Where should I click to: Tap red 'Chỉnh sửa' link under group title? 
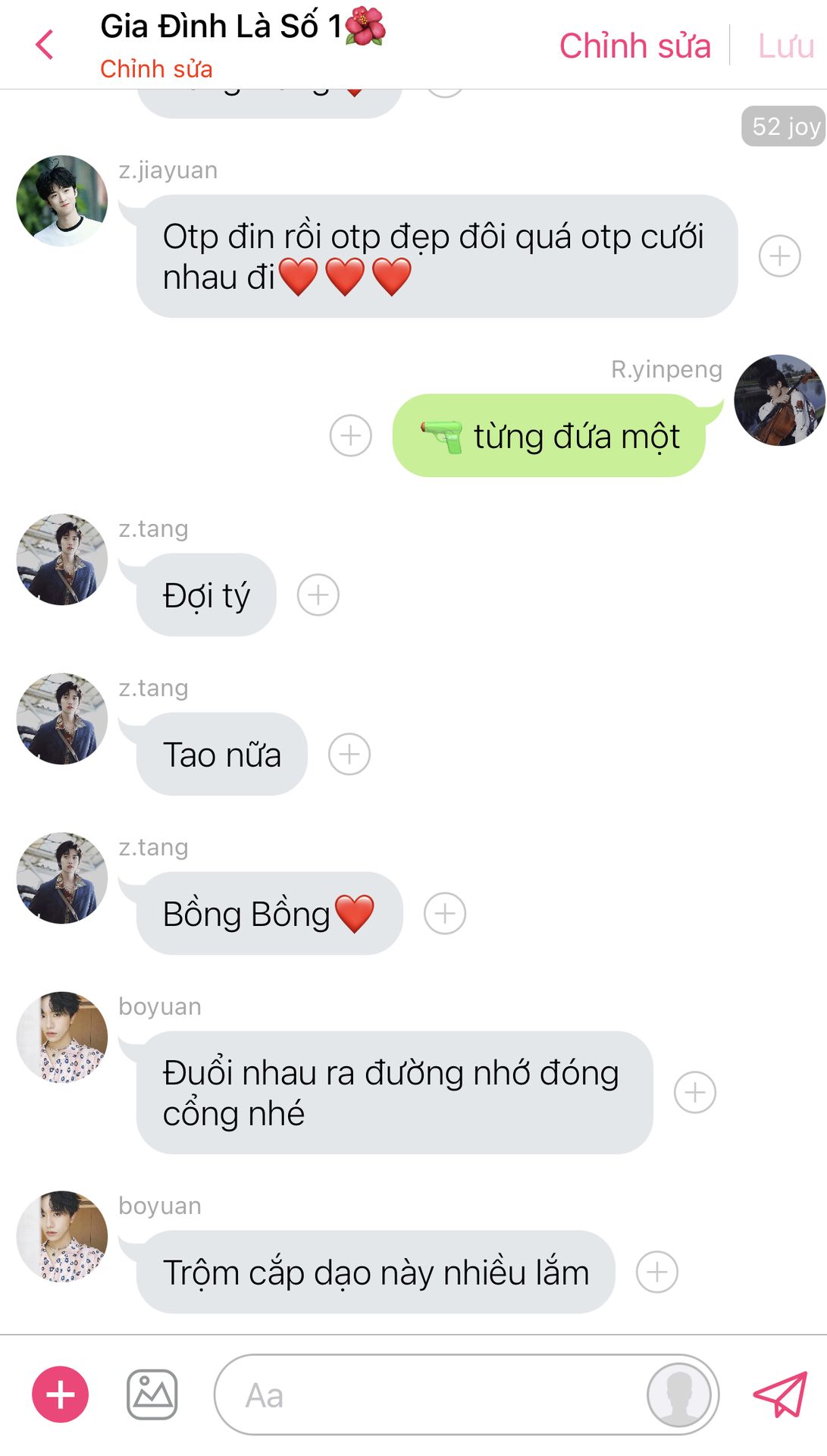click(156, 69)
